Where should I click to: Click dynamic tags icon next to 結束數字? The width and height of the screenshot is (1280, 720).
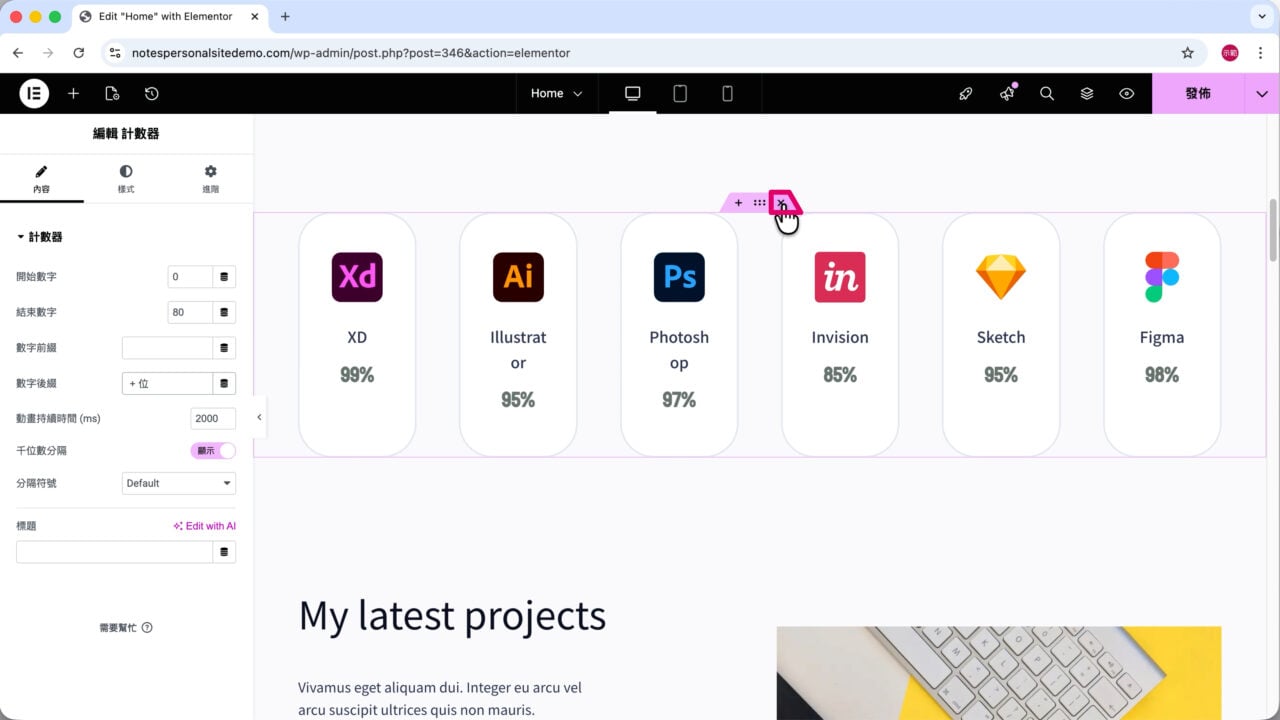(224, 312)
